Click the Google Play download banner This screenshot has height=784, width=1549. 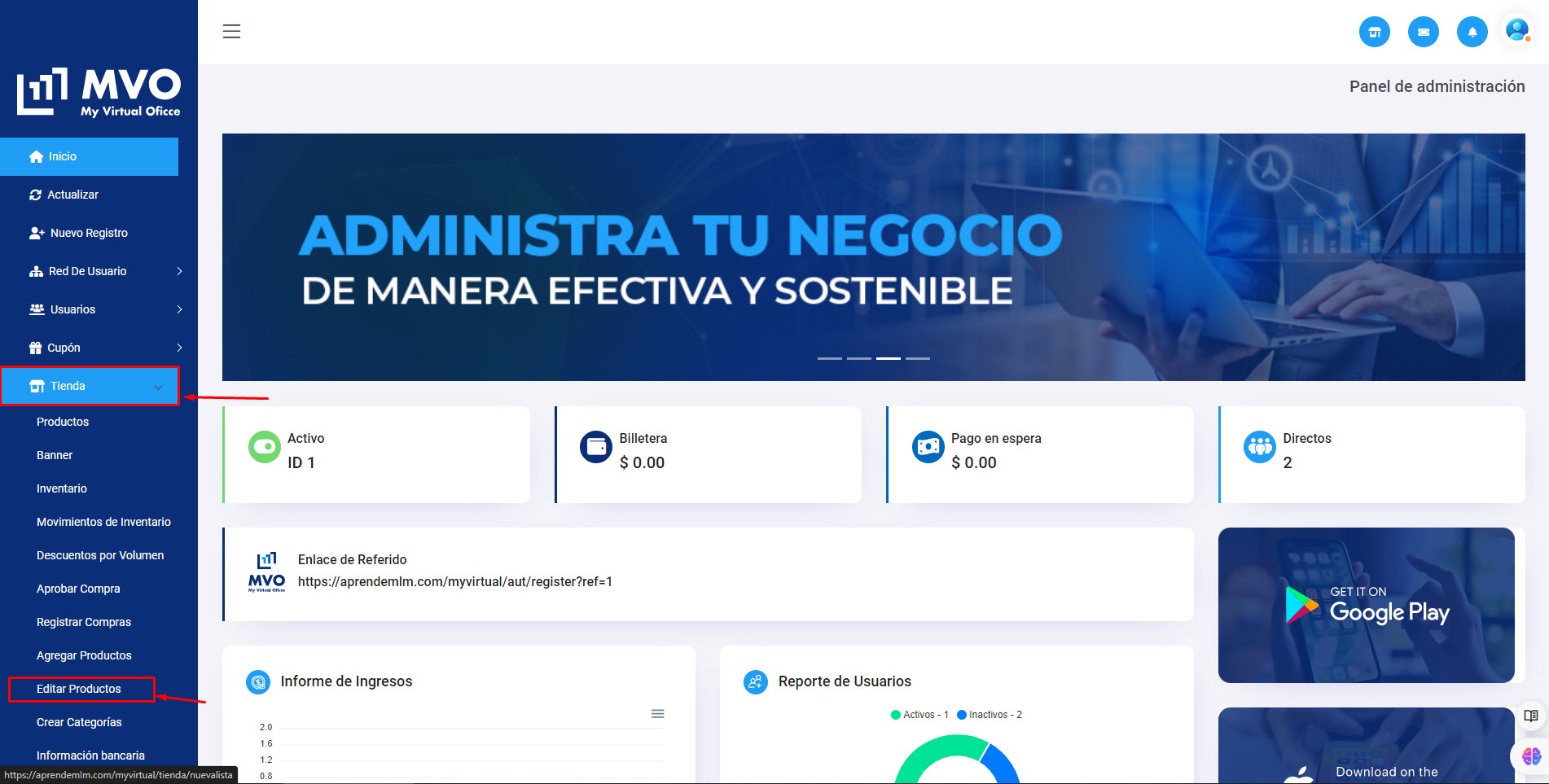[x=1366, y=605]
